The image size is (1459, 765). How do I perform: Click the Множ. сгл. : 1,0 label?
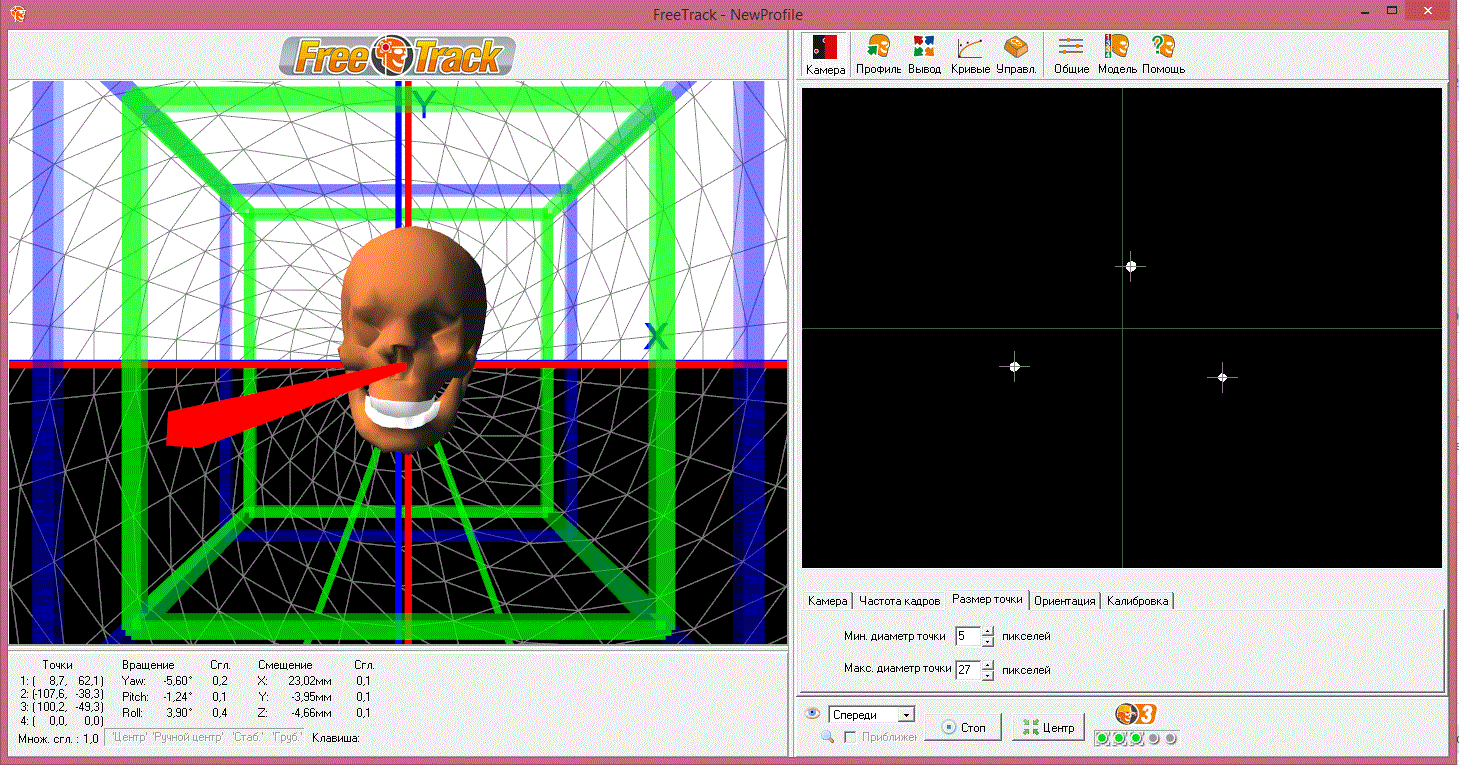point(58,738)
